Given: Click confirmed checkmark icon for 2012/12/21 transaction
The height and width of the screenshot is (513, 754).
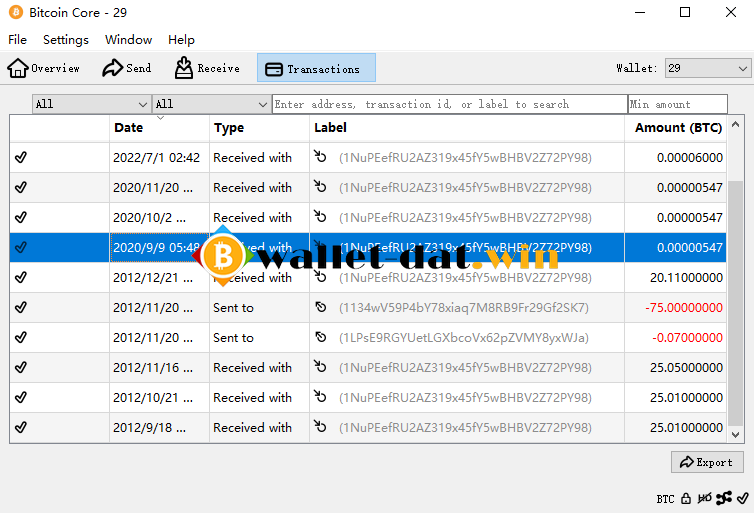Looking at the screenshot, I should [21, 277].
